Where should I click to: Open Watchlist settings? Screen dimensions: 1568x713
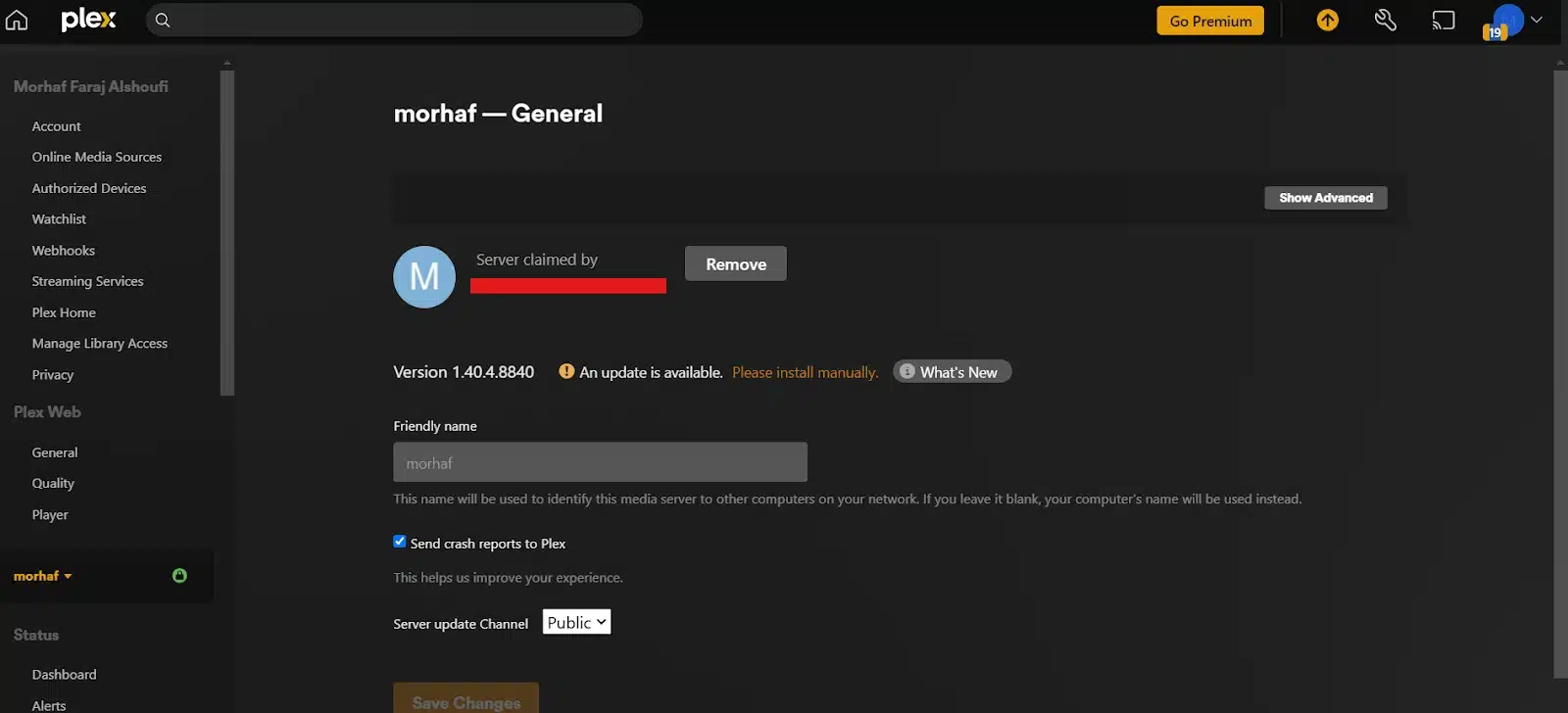point(59,219)
